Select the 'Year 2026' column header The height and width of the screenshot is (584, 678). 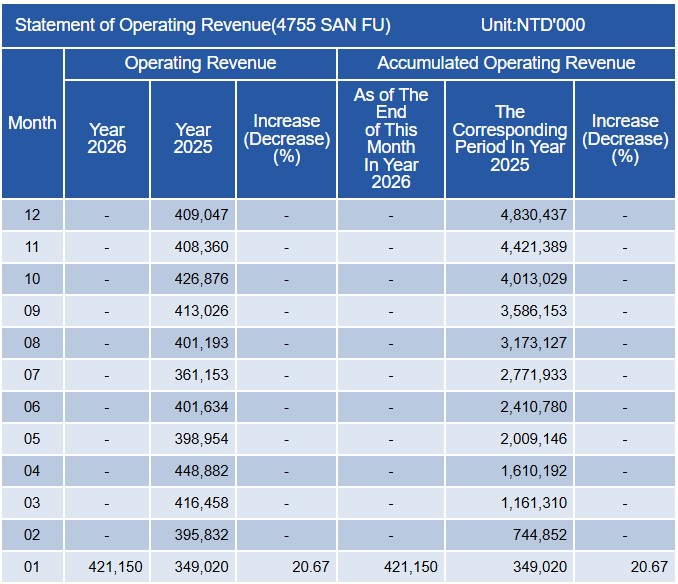(x=107, y=138)
